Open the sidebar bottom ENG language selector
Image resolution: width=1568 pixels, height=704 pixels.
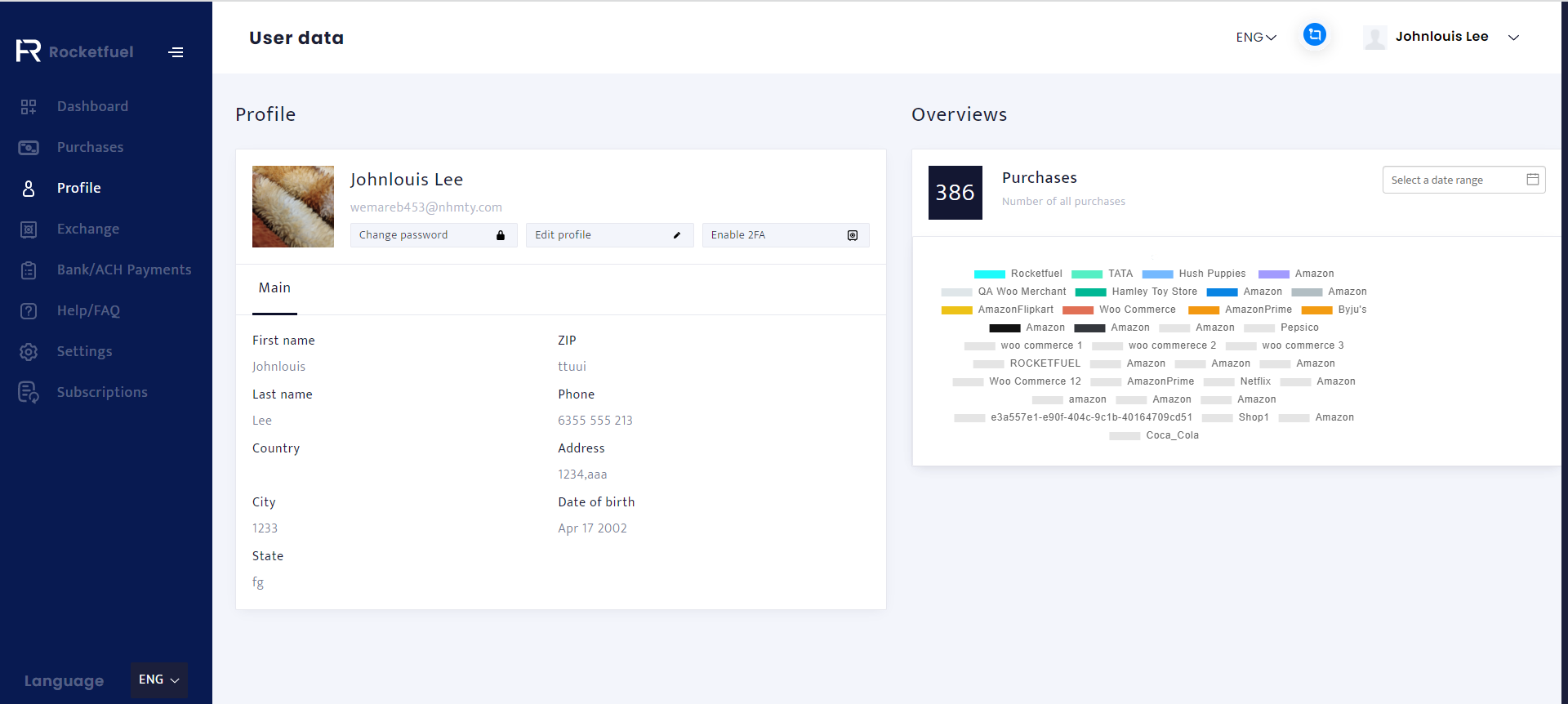[158, 679]
